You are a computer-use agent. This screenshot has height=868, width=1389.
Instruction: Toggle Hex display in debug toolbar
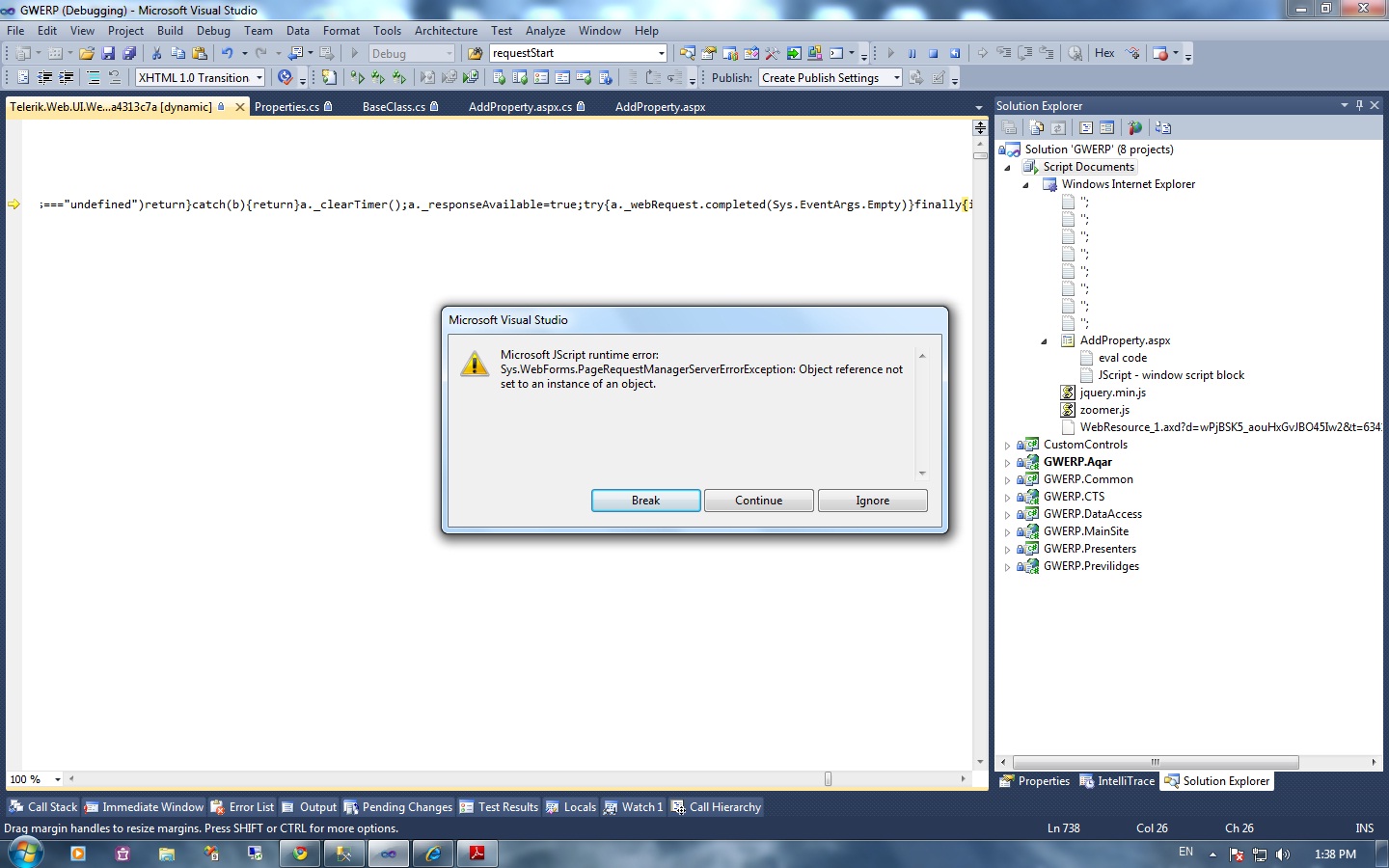tap(1104, 54)
